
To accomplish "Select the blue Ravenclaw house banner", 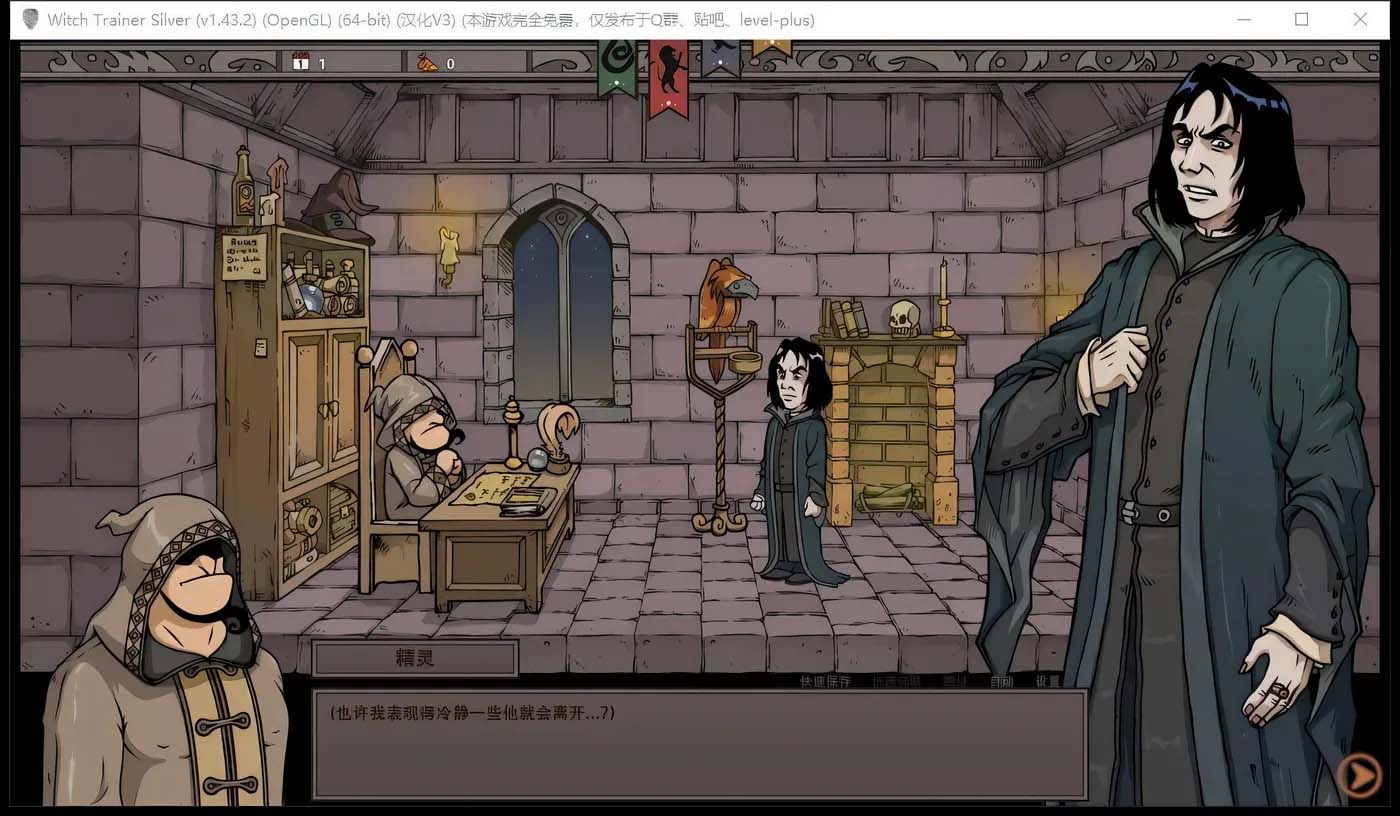I will (720, 56).
